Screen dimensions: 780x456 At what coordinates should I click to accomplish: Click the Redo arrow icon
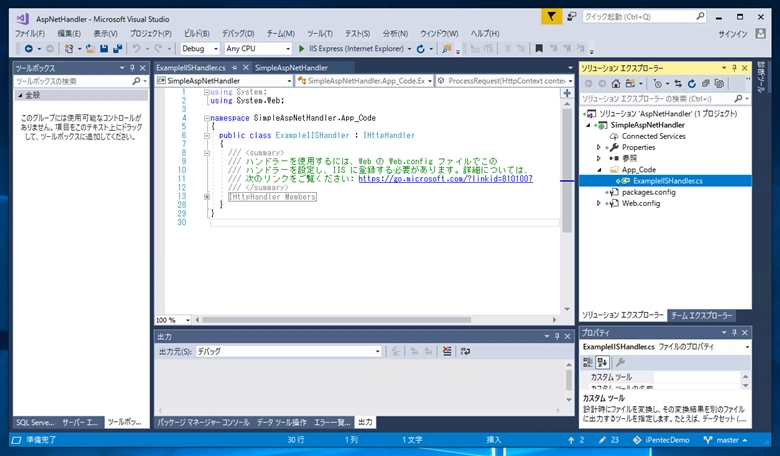click(158, 49)
